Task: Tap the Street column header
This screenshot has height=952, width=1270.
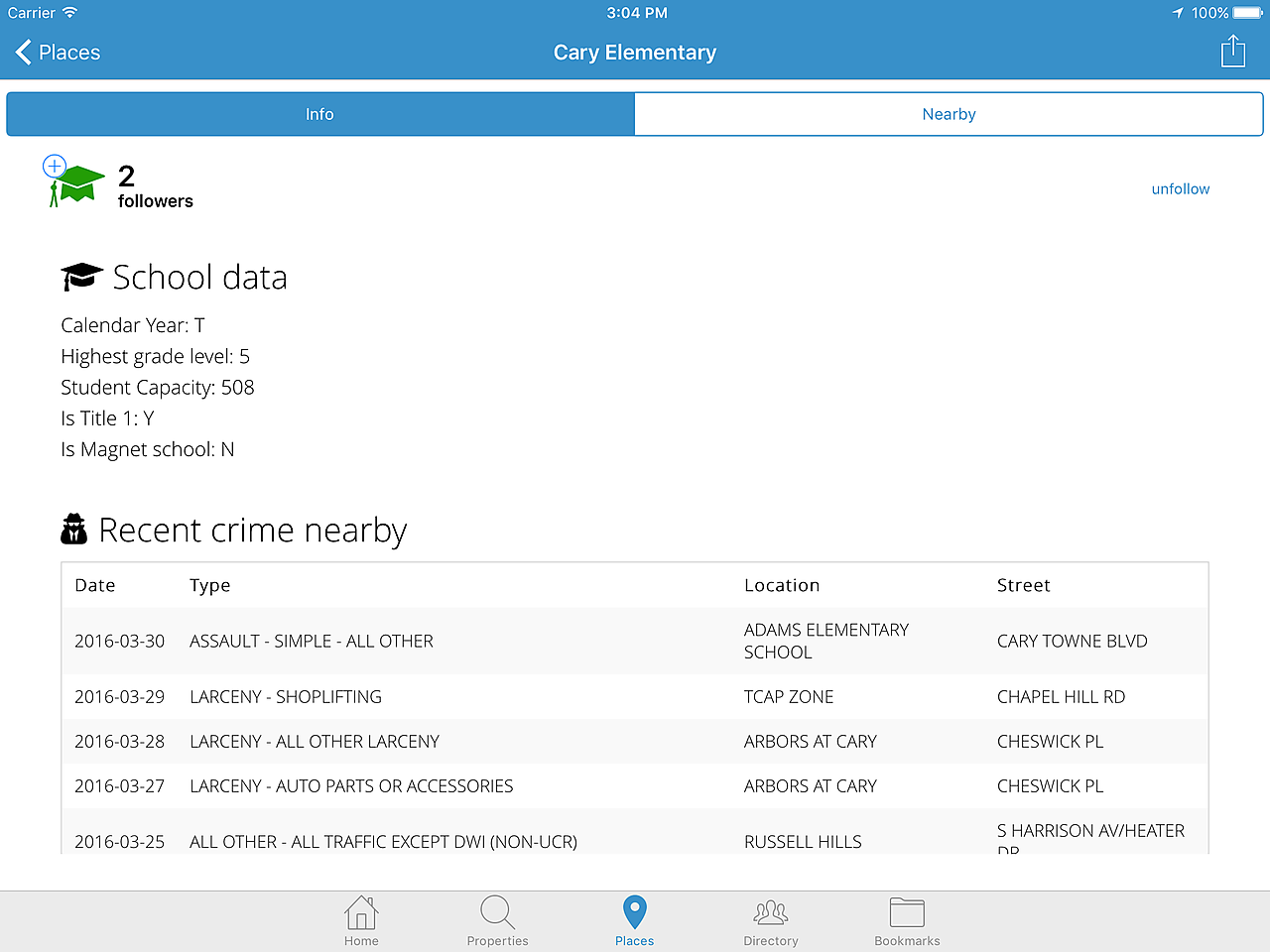Action: (x=1023, y=585)
